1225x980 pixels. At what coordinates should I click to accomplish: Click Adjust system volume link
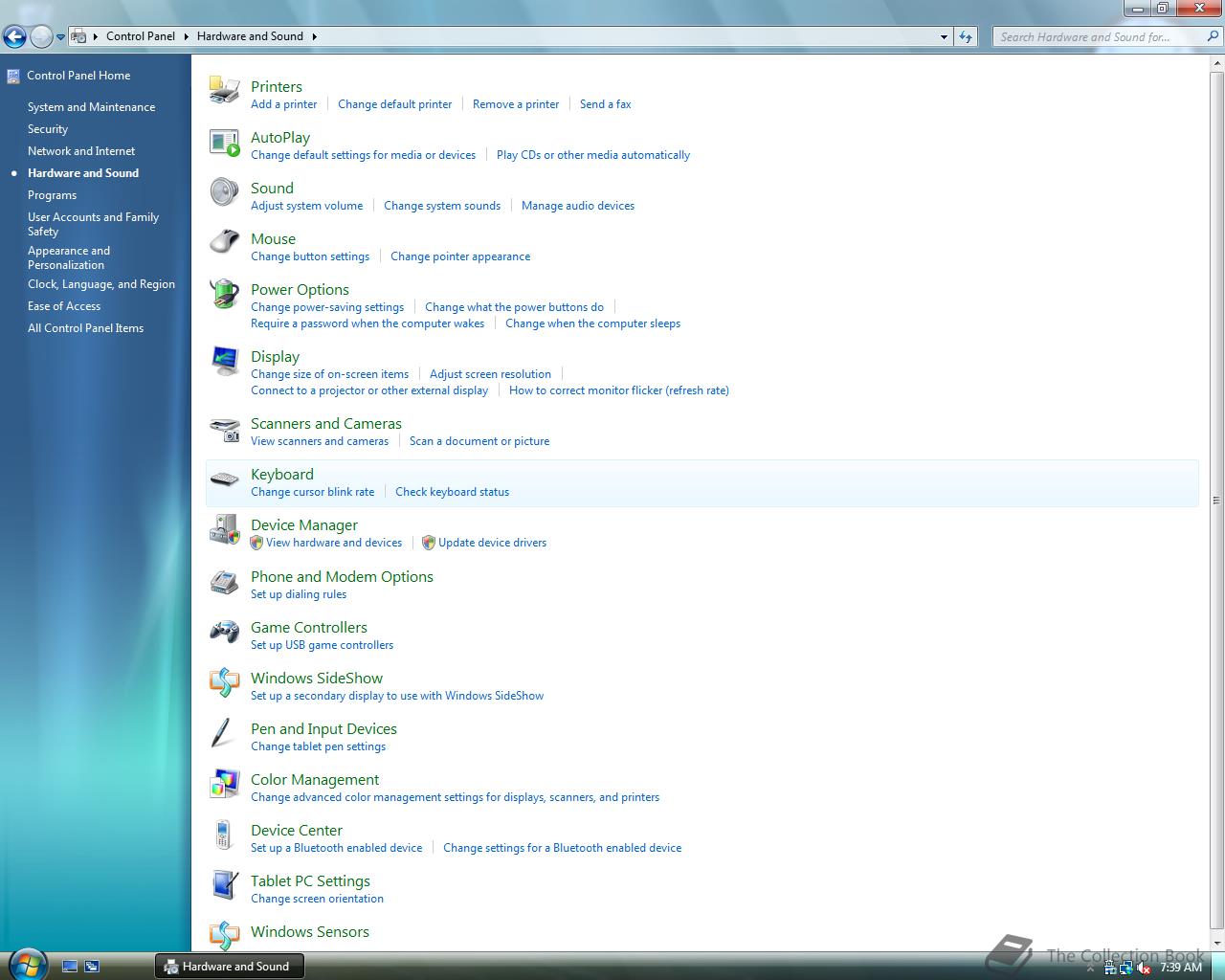tap(306, 206)
